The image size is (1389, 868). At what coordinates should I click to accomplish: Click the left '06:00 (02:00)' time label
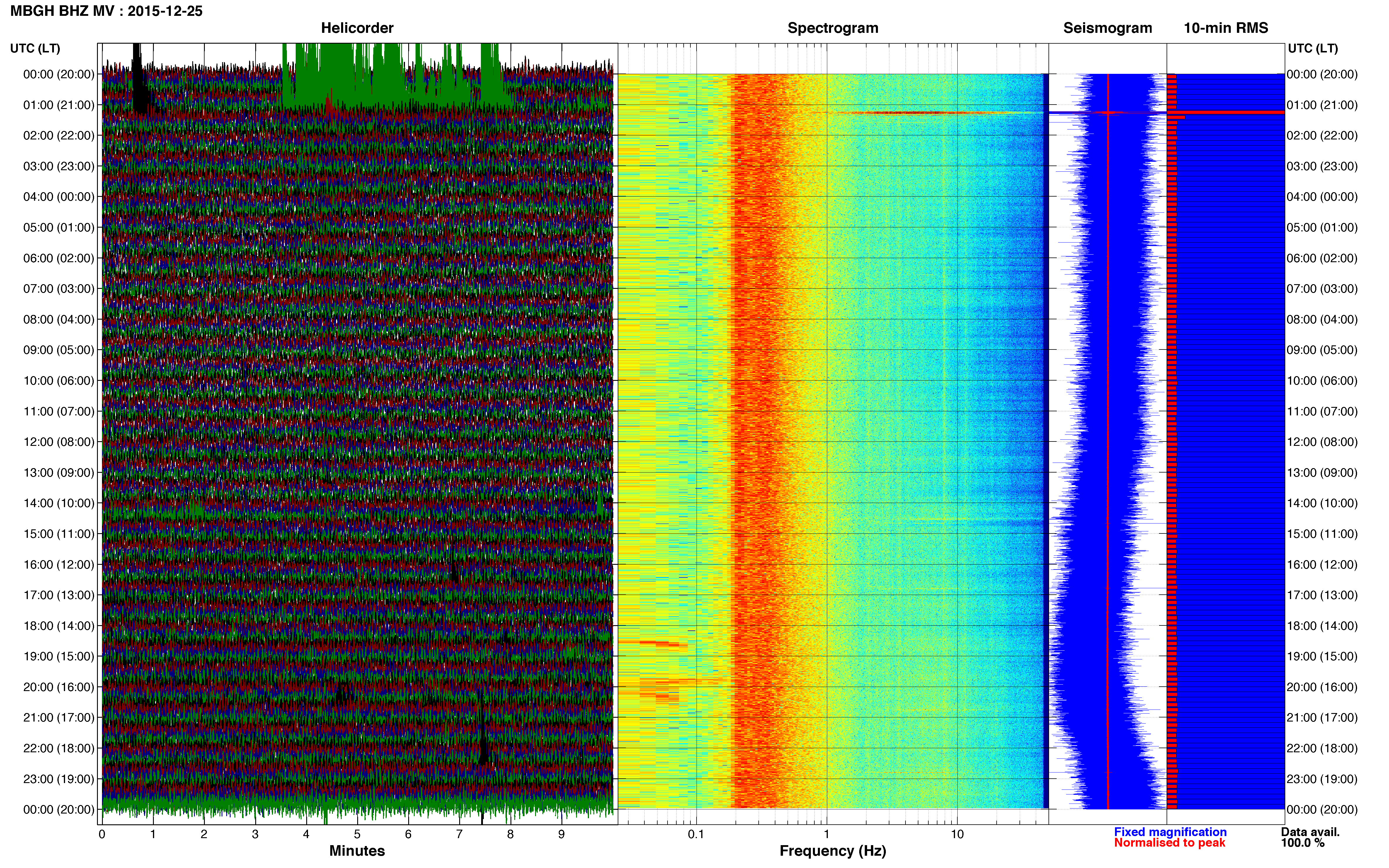(59, 258)
